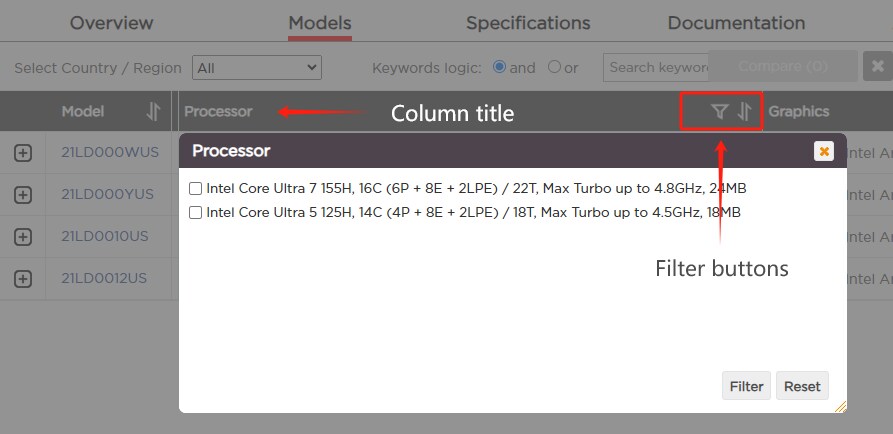Image resolution: width=893 pixels, height=434 pixels.
Task: Expand the 21LD0012US row plus icon
Action: (23, 279)
